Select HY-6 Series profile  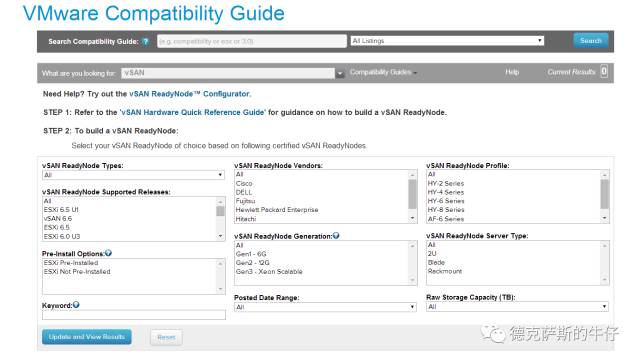pos(446,201)
